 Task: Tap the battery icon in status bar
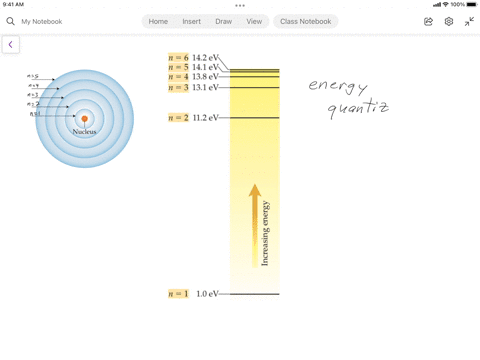pos(472,4)
